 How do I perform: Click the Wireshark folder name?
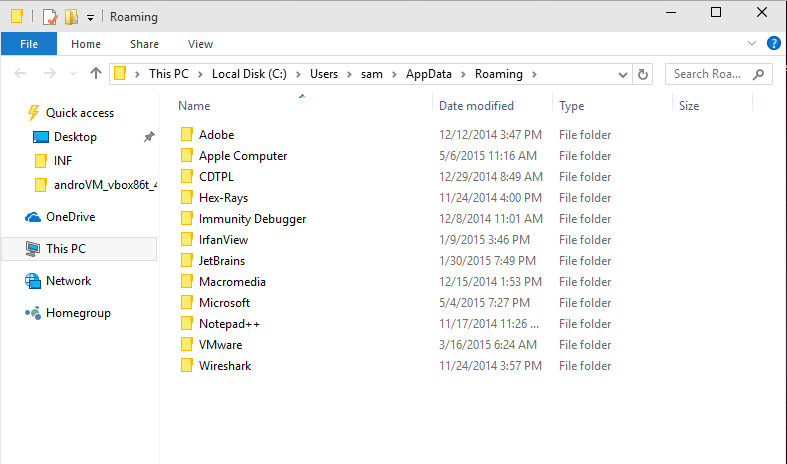pyautogui.click(x=225, y=366)
